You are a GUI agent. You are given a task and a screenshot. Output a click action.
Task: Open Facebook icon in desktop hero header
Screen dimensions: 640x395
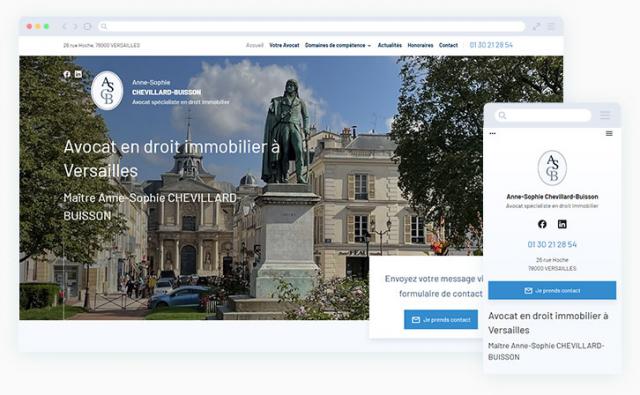click(67, 74)
